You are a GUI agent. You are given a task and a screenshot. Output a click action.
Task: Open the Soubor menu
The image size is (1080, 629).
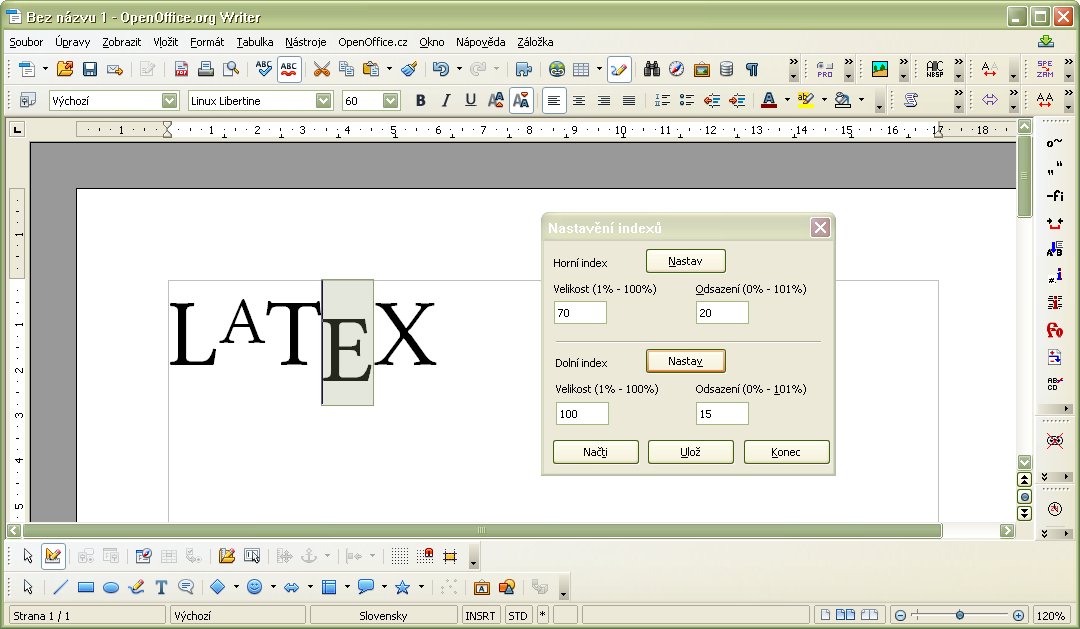point(26,42)
